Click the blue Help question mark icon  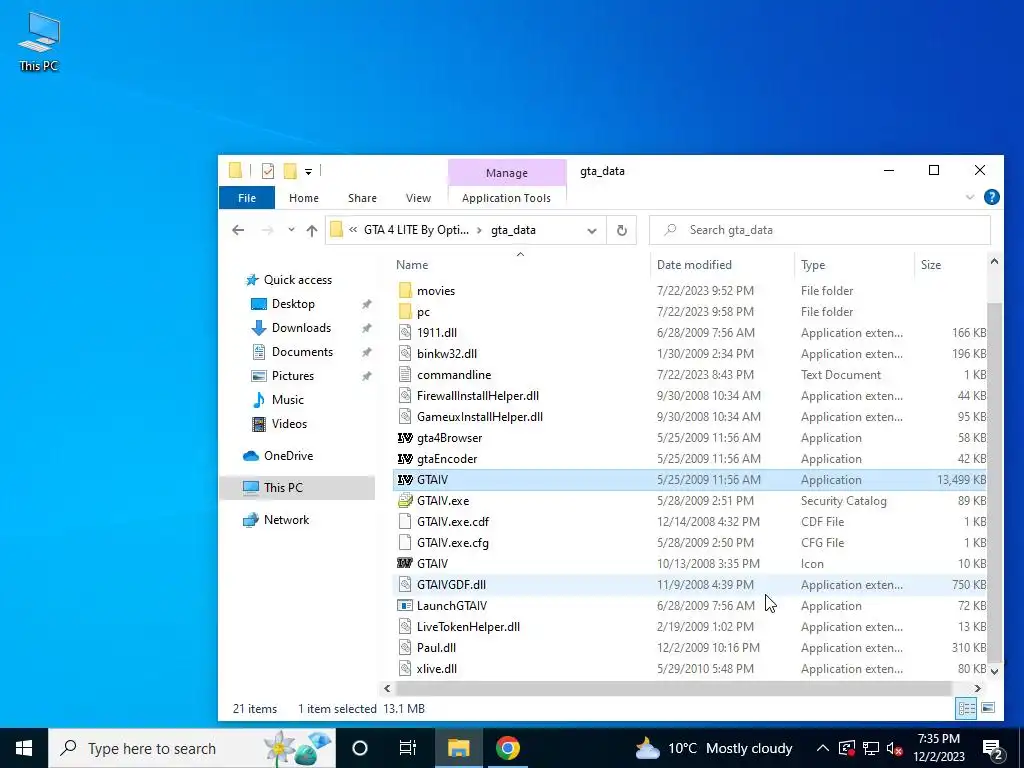[x=991, y=197]
